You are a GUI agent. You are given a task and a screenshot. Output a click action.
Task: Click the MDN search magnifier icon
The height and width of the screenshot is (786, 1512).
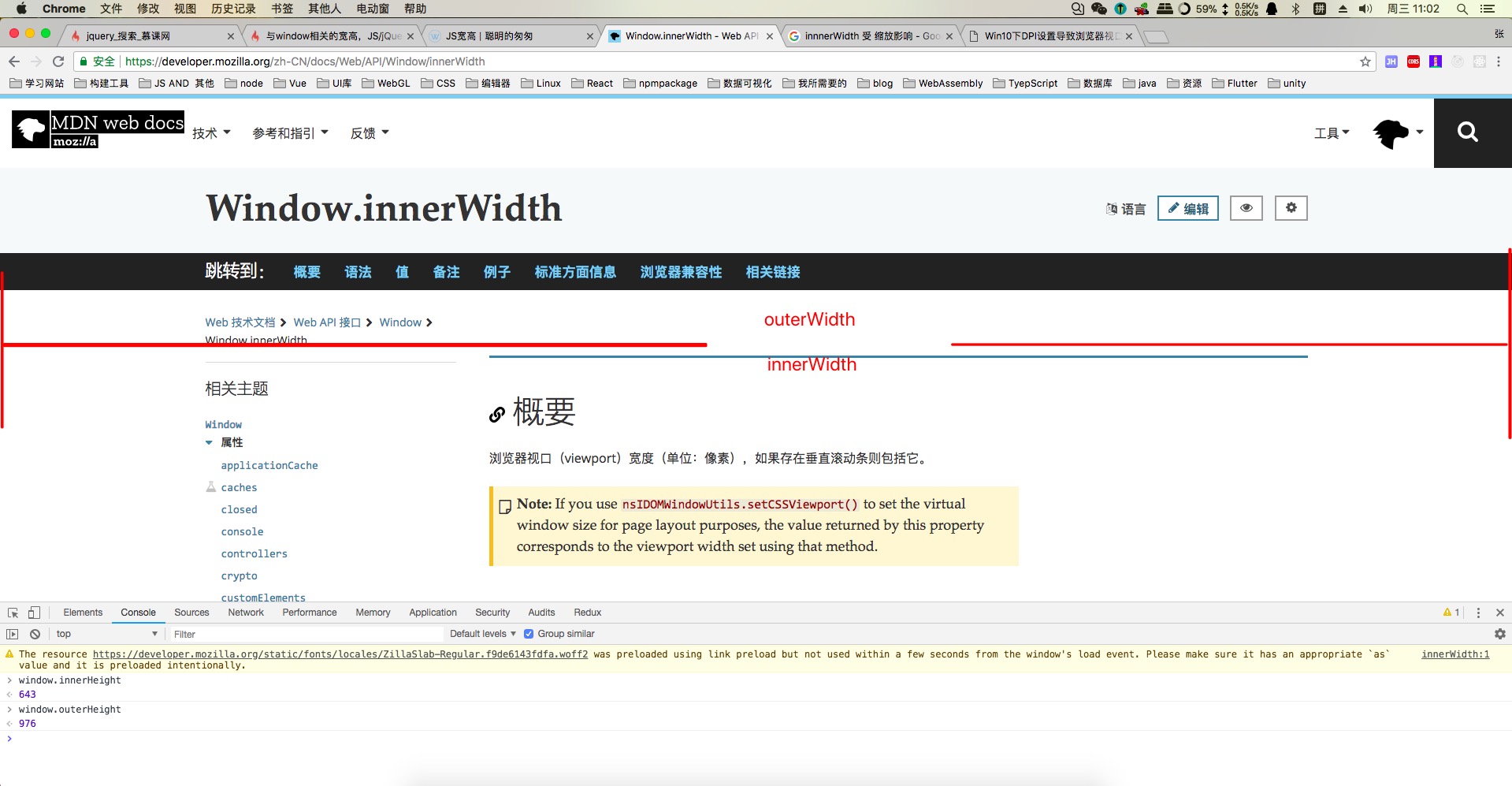point(1467,132)
